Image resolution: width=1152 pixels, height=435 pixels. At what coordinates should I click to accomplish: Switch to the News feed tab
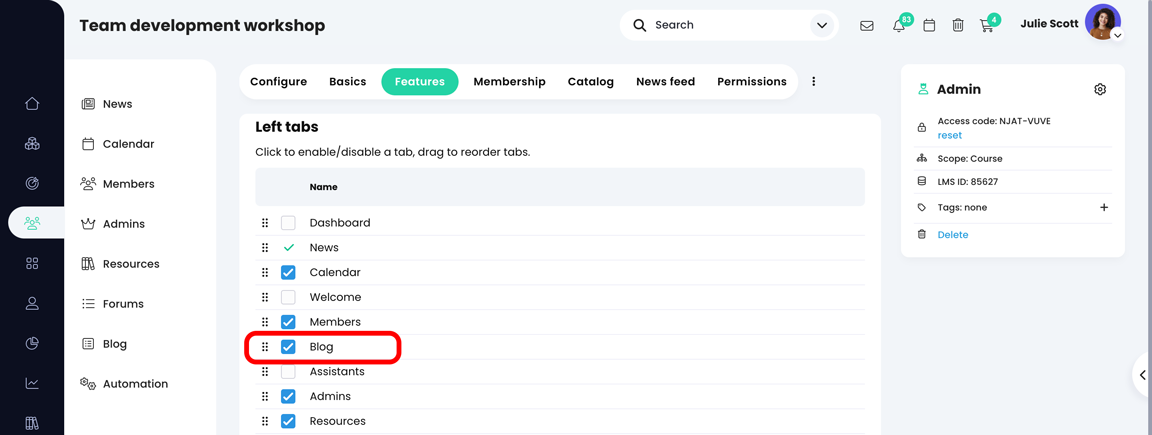(x=666, y=82)
